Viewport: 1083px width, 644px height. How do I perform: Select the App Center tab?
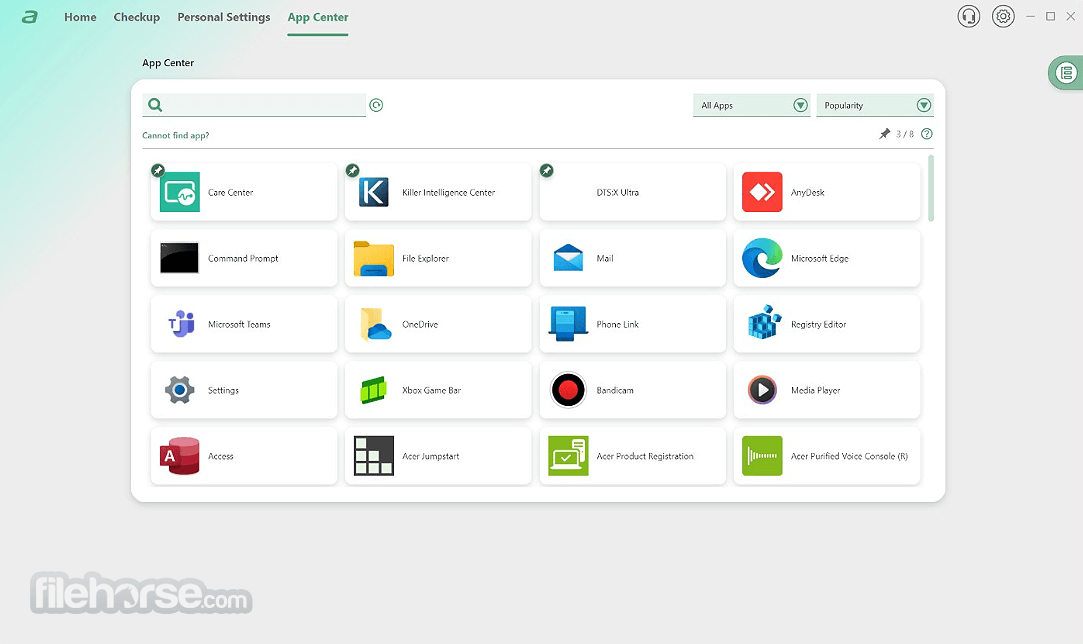point(318,17)
